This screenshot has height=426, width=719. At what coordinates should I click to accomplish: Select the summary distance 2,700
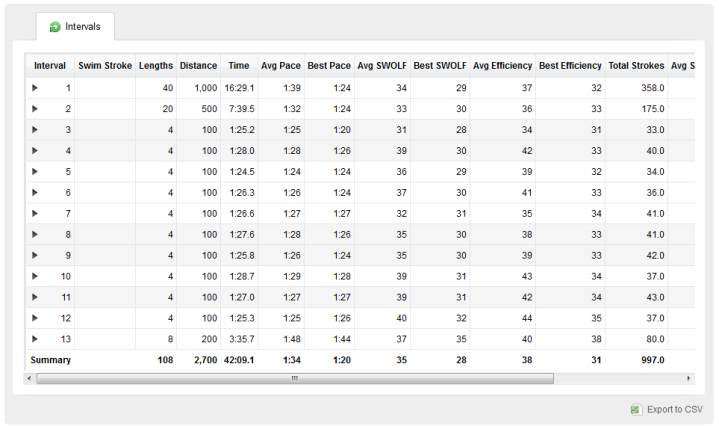(x=205, y=360)
